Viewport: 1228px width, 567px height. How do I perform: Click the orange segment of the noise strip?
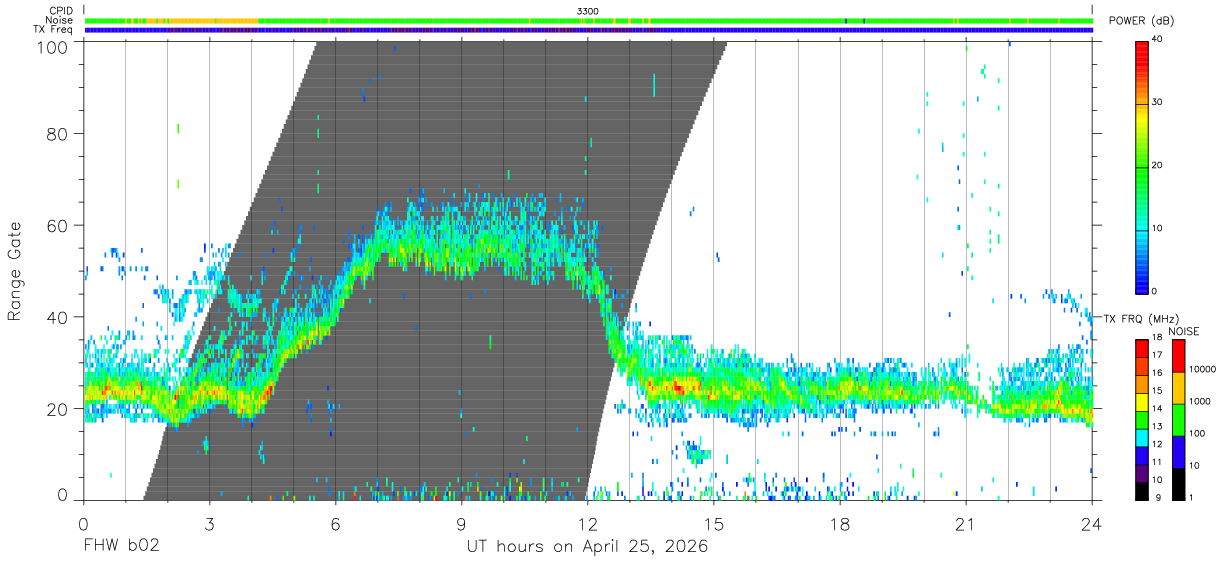pyautogui.click(x=215, y=20)
